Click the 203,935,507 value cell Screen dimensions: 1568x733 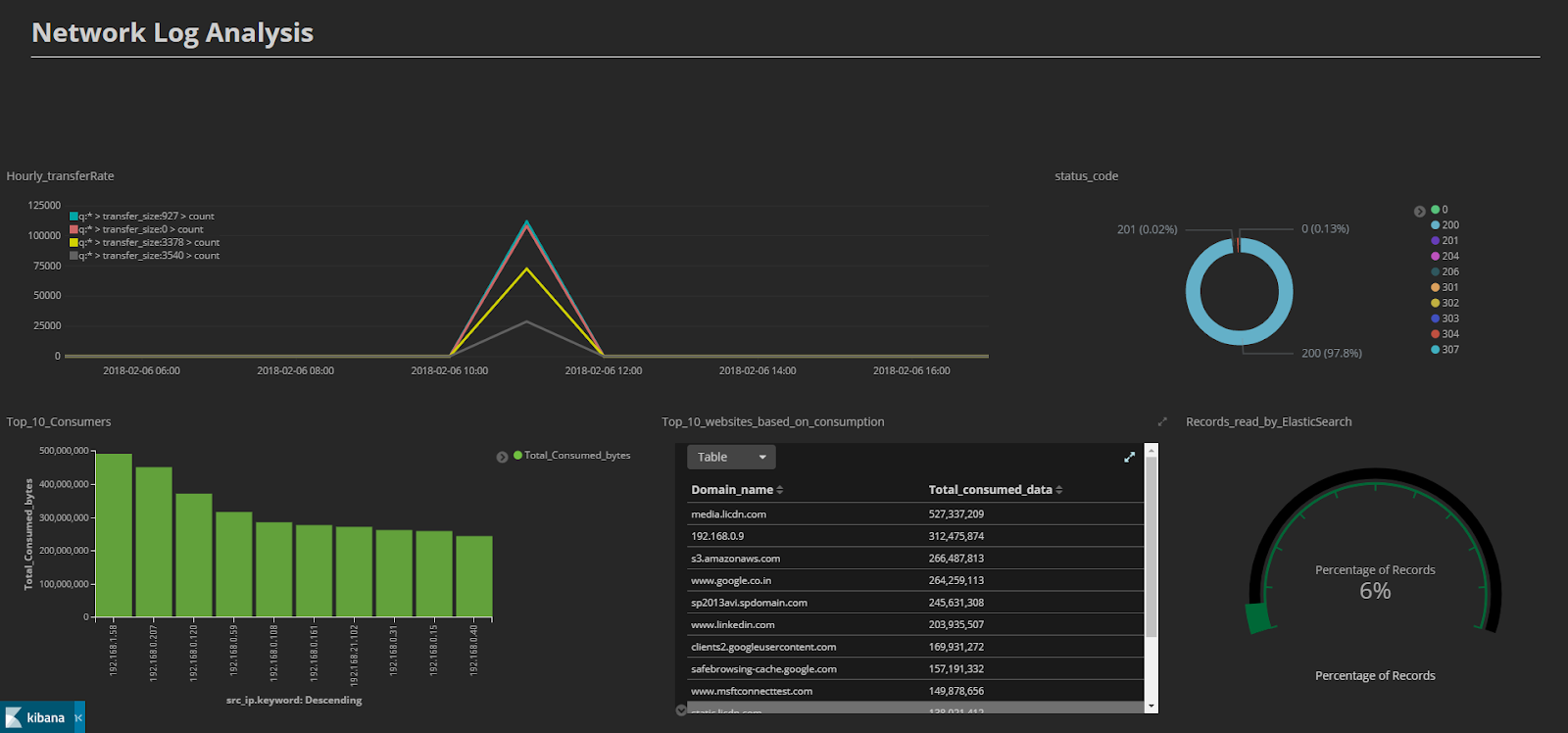(x=956, y=625)
